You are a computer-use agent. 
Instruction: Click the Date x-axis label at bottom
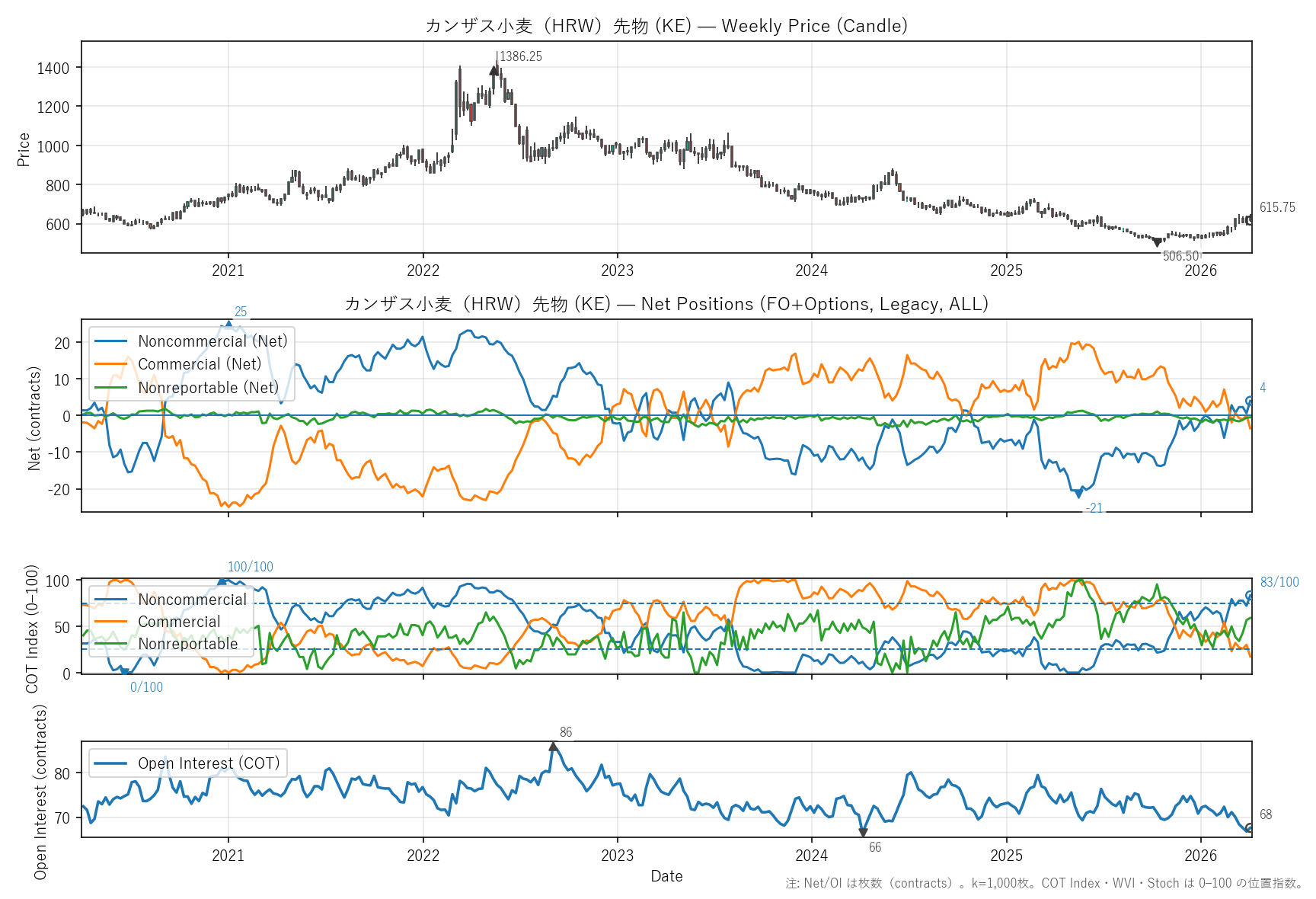tap(666, 876)
